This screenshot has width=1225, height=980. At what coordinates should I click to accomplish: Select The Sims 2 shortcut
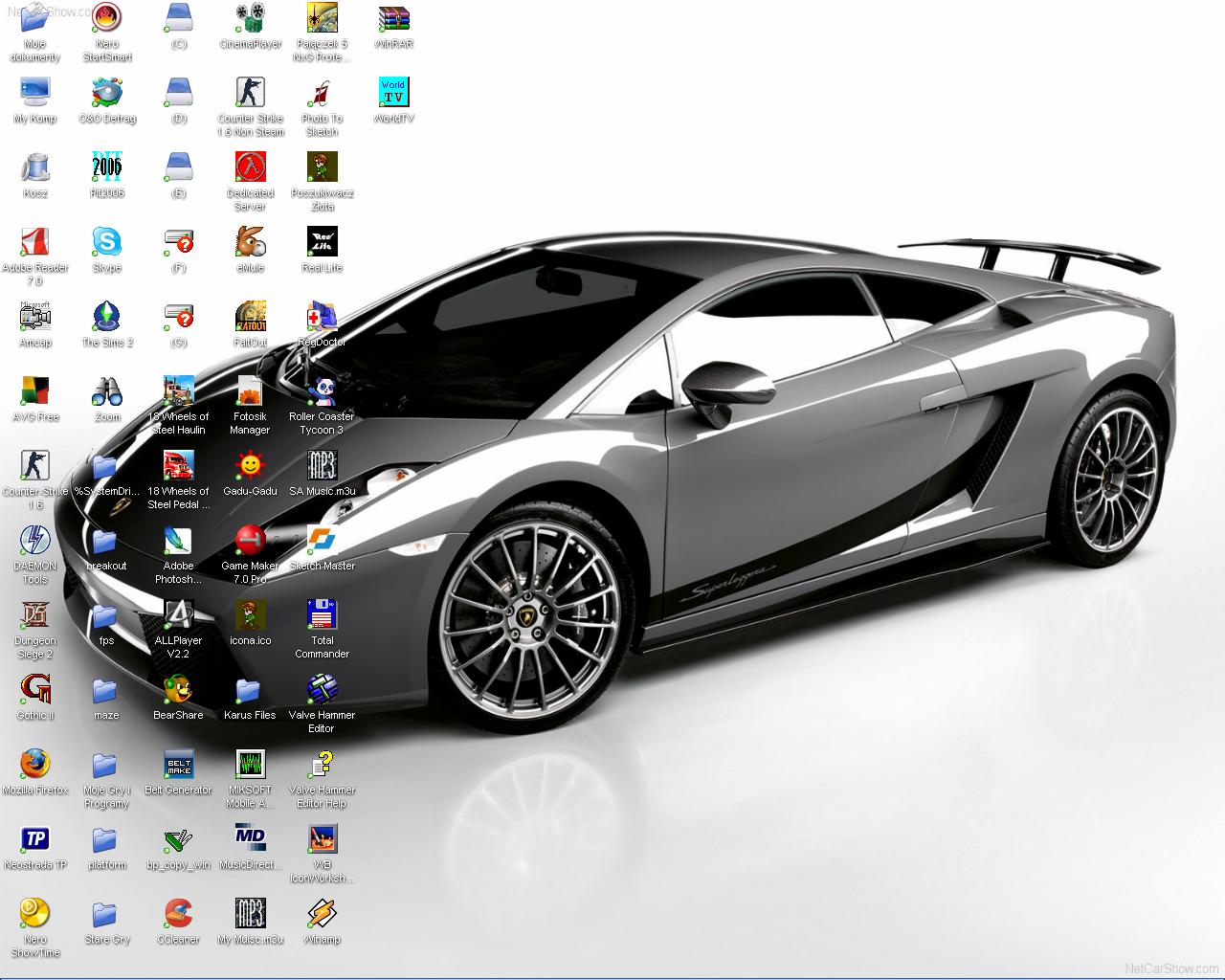(x=107, y=317)
